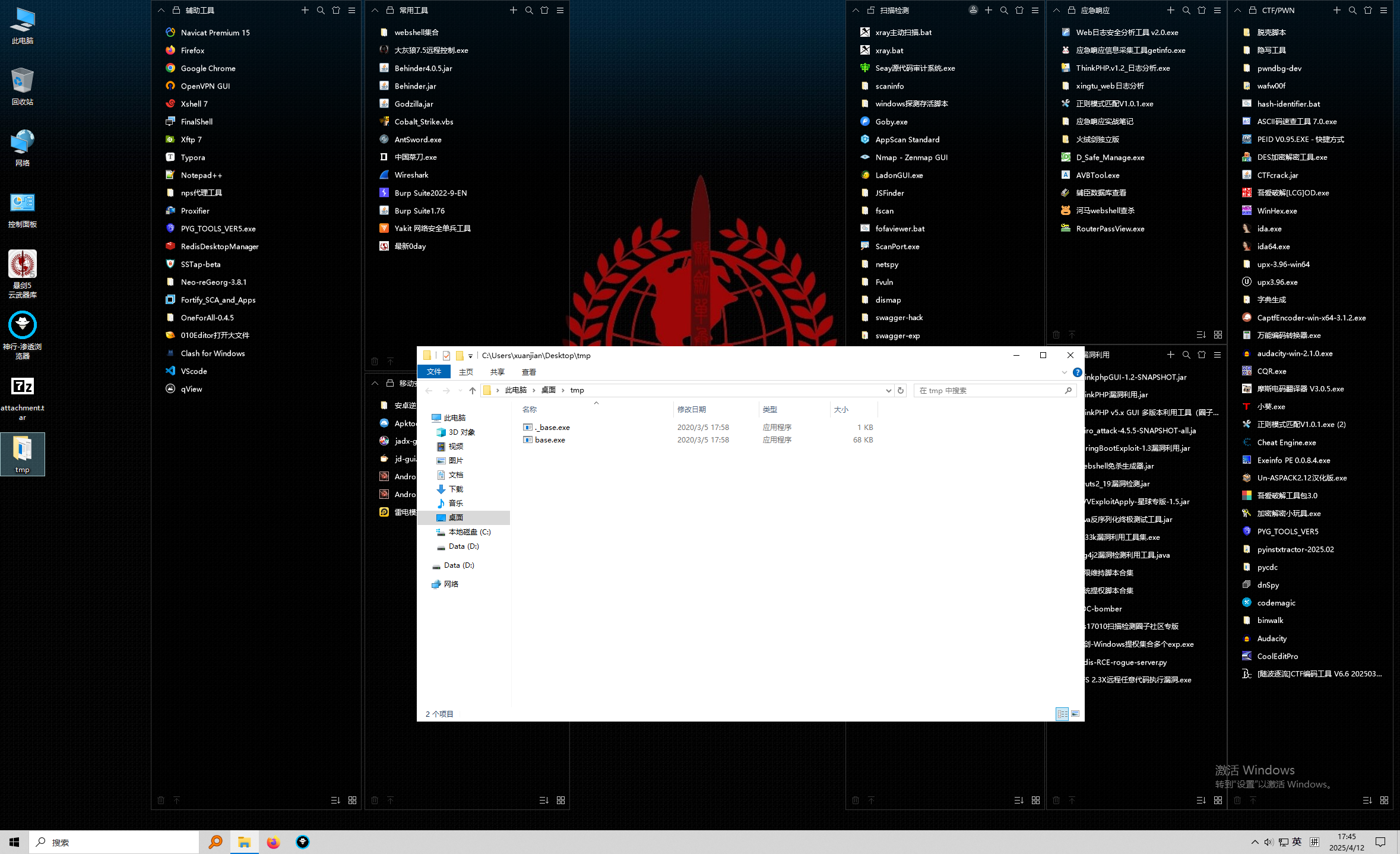Click the search magnifier in 辅助工具 panel header
Viewport: 1400px width, 854px height.
(321, 10)
